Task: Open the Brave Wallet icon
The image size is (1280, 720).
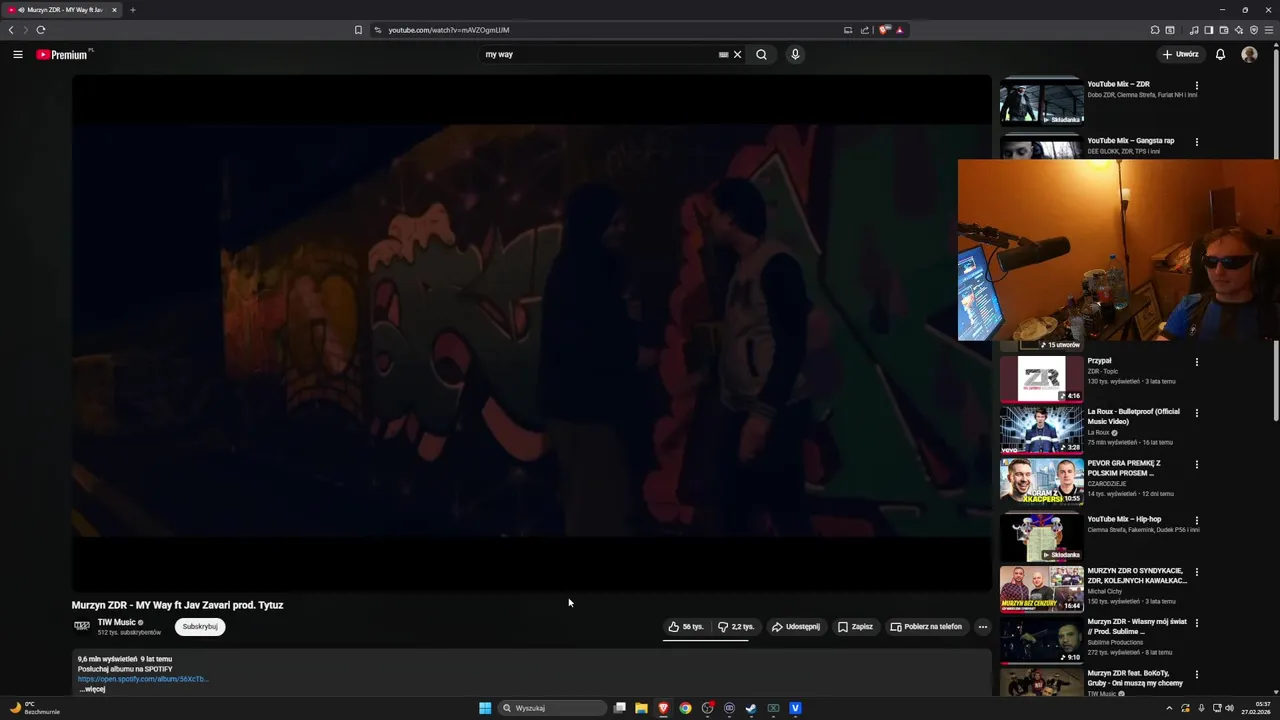Action: pyautogui.click(x=1224, y=30)
